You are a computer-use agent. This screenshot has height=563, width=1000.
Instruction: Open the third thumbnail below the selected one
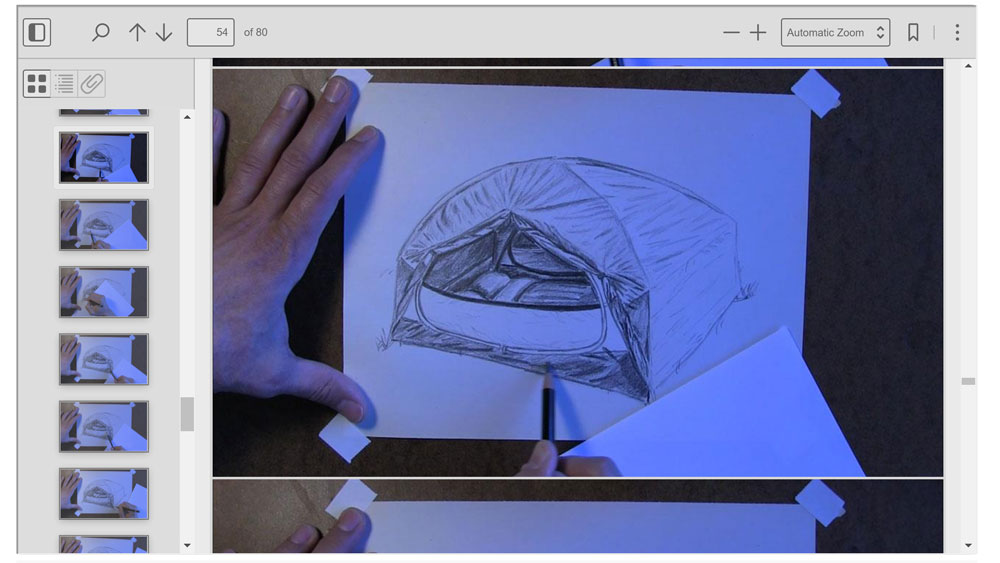pos(104,359)
